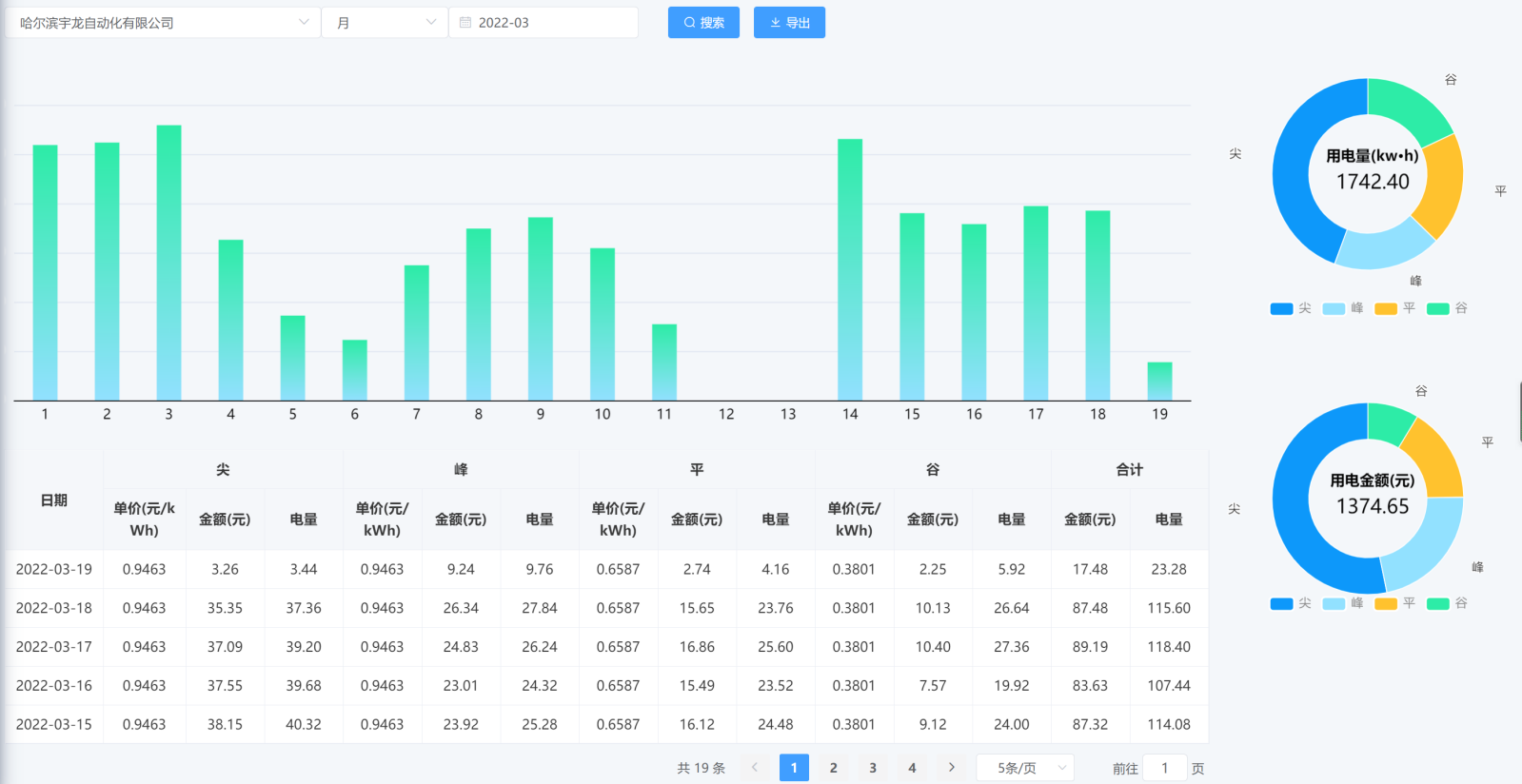
Task: Click the 2022-03 date picker field
Action: [544, 22]
